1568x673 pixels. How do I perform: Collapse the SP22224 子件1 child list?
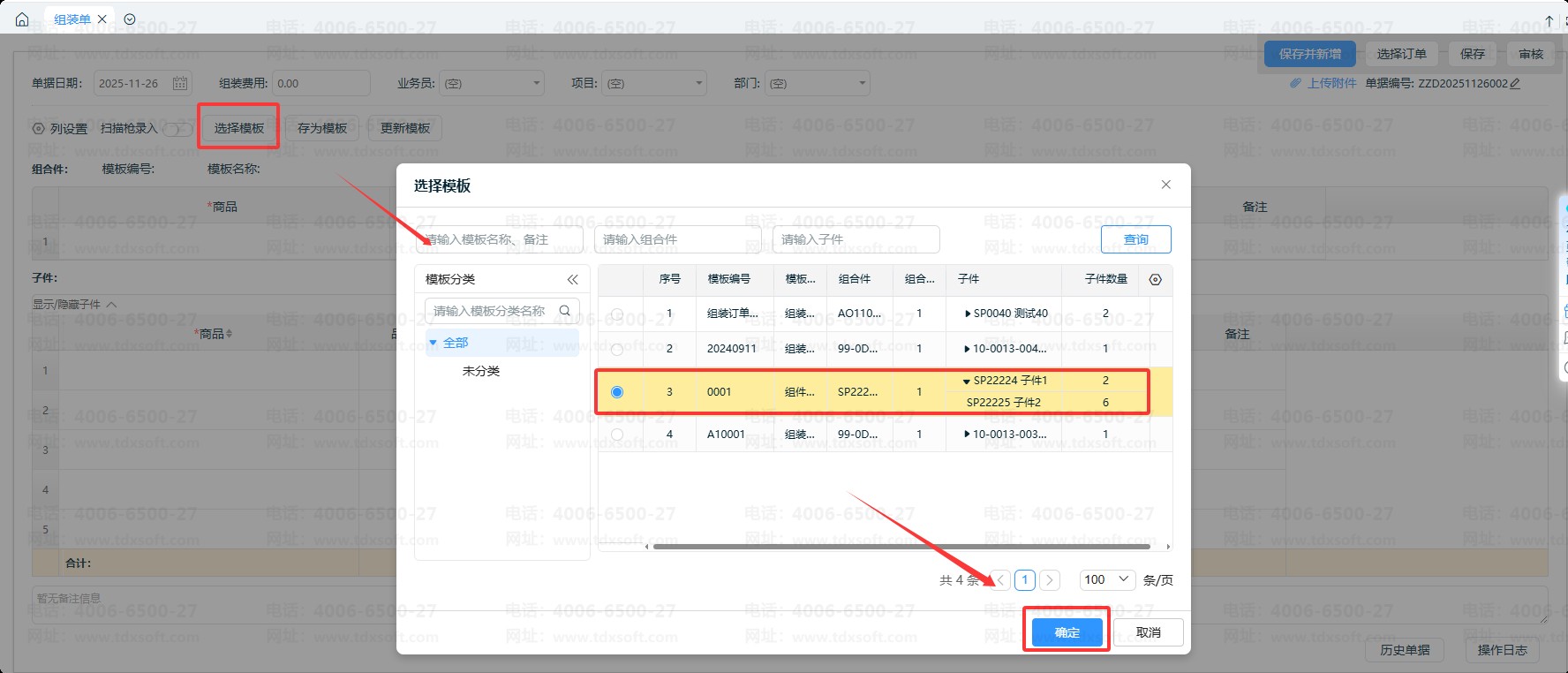[967, 382]
